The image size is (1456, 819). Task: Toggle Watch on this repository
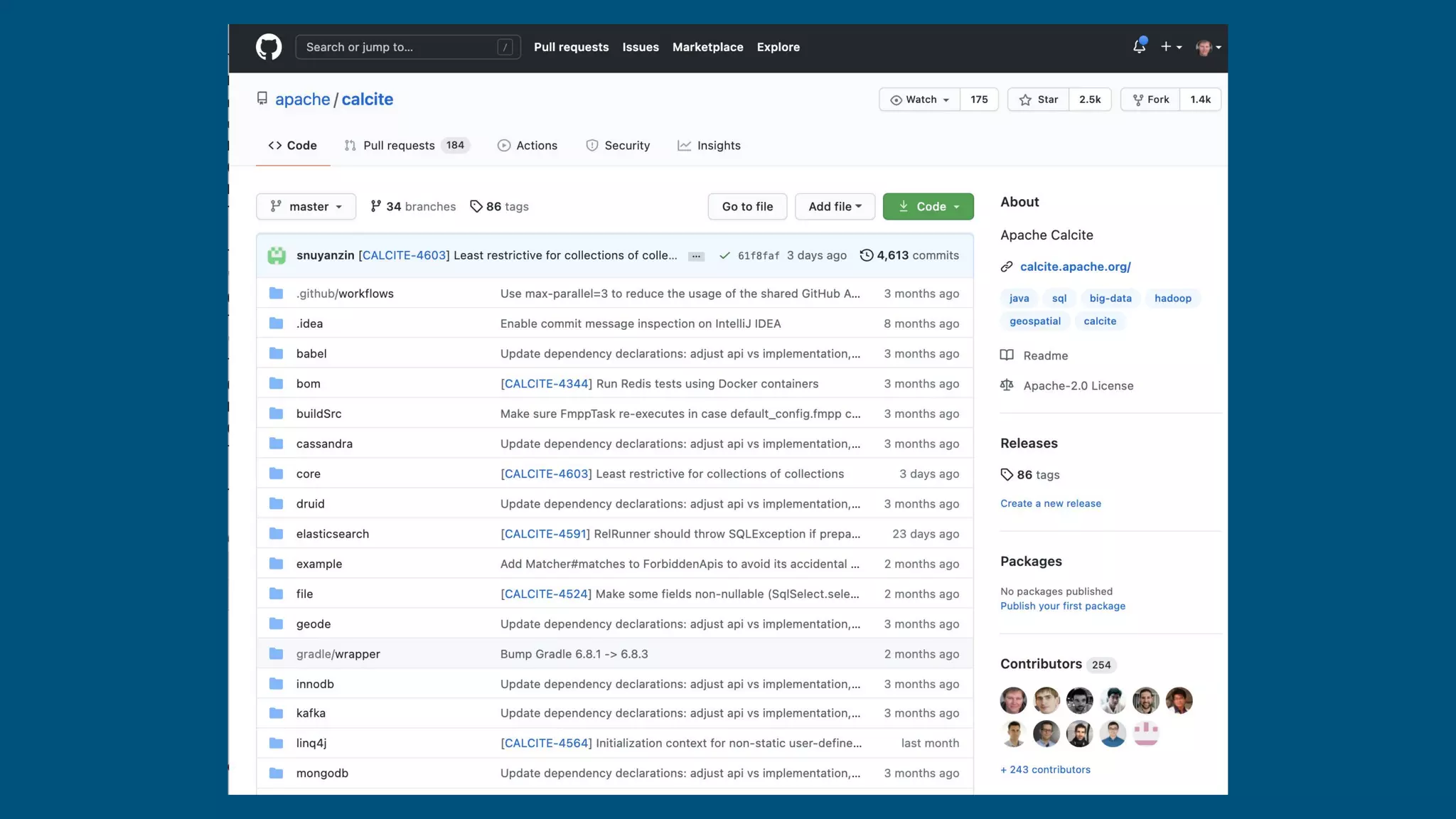920,100
